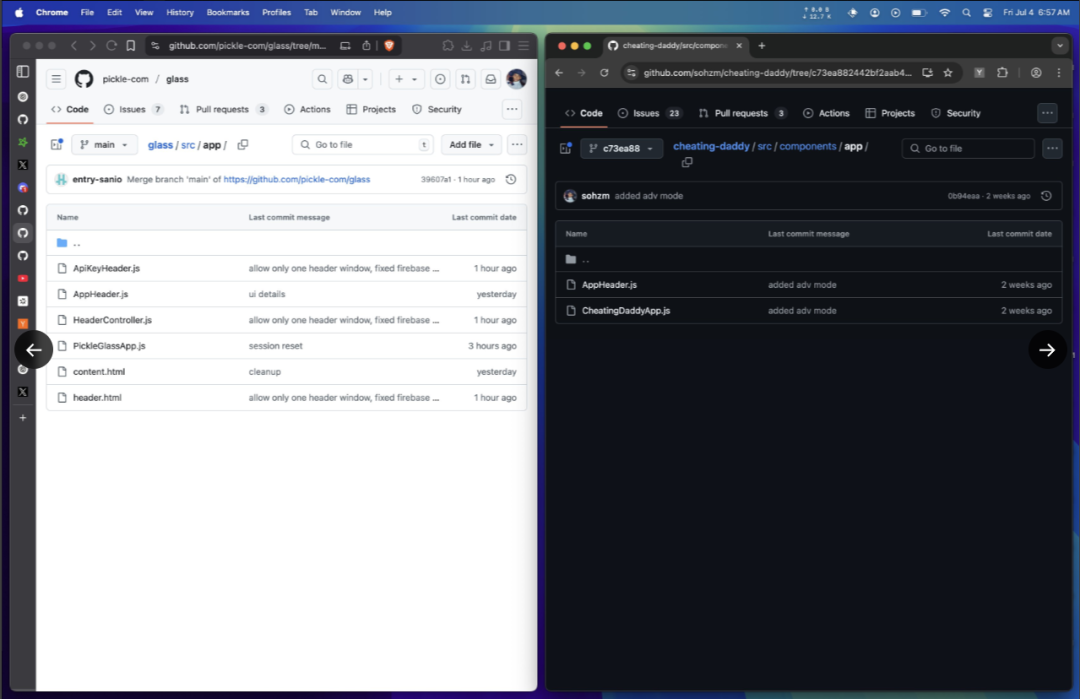Select Pull requests tab in glass repo

pyautogui.click(x=223, y=109)
